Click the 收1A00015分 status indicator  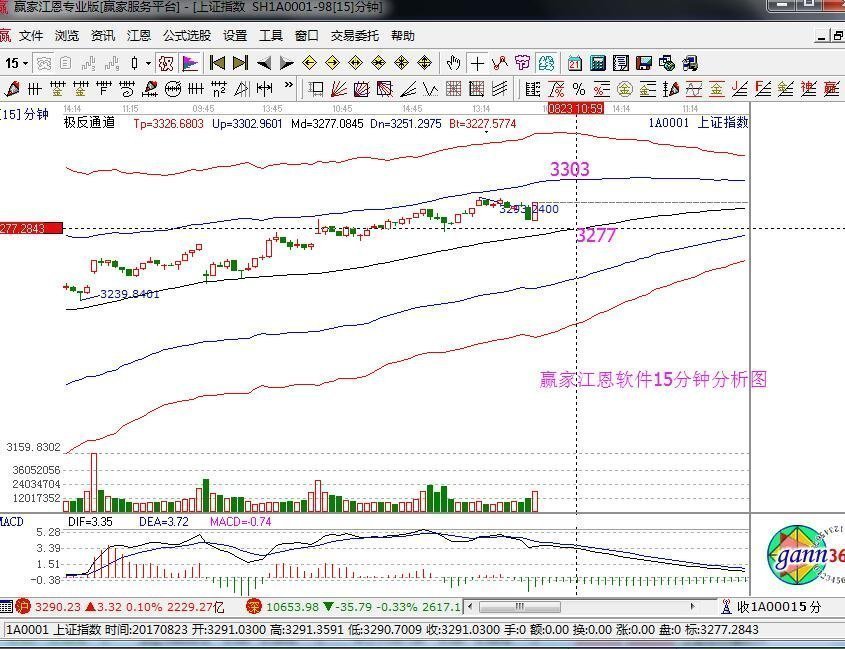coord(771,607)
